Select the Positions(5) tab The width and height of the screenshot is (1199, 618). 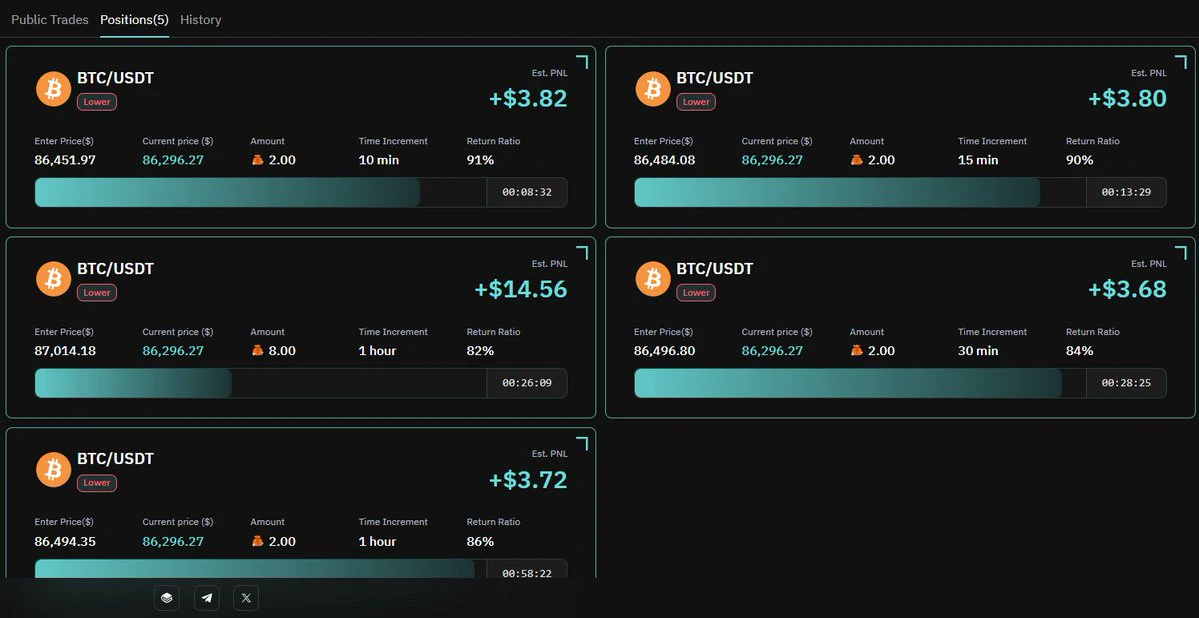click(135, 20)
